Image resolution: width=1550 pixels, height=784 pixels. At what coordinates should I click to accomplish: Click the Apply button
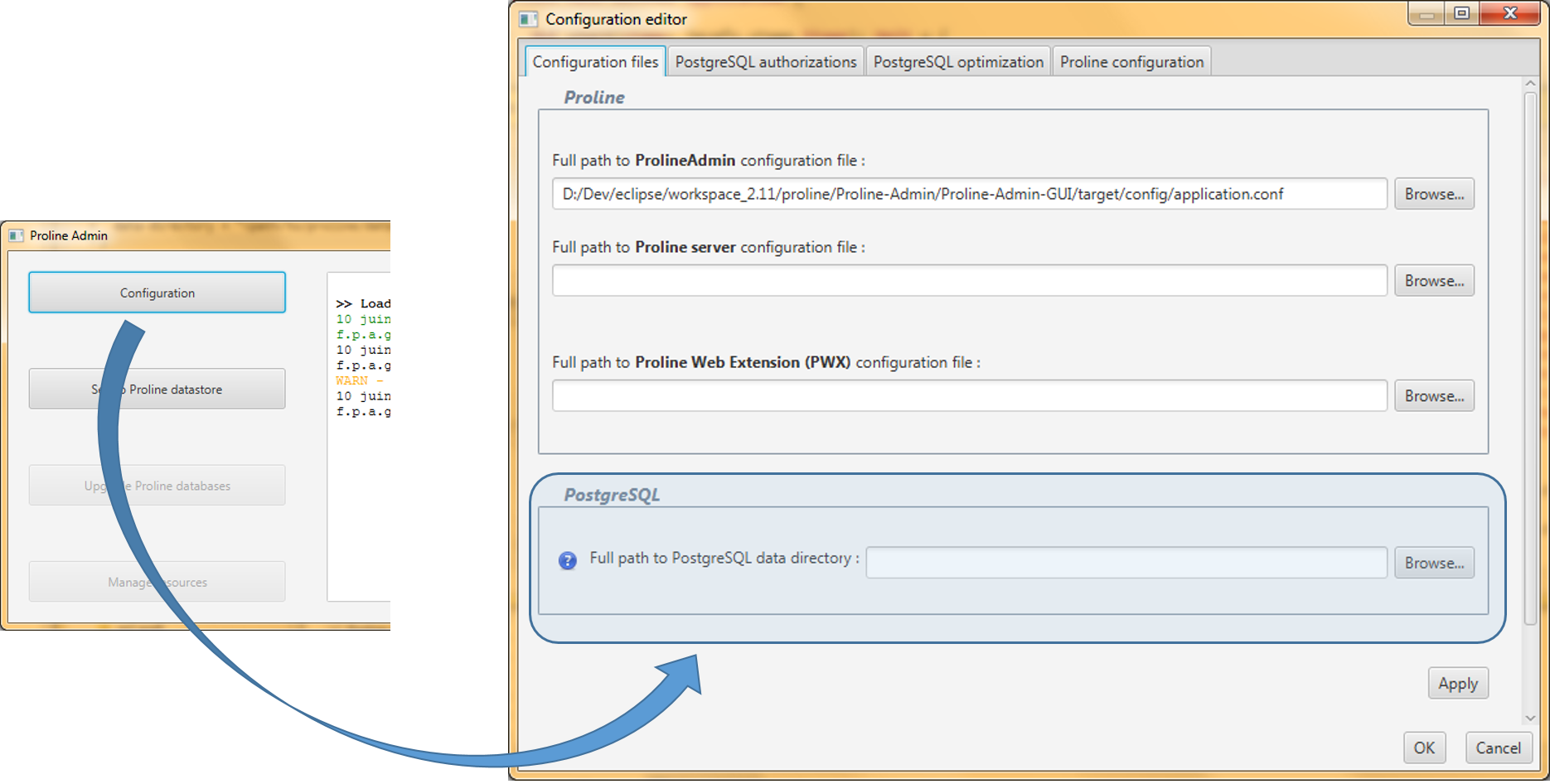[x=1458, y=684]
